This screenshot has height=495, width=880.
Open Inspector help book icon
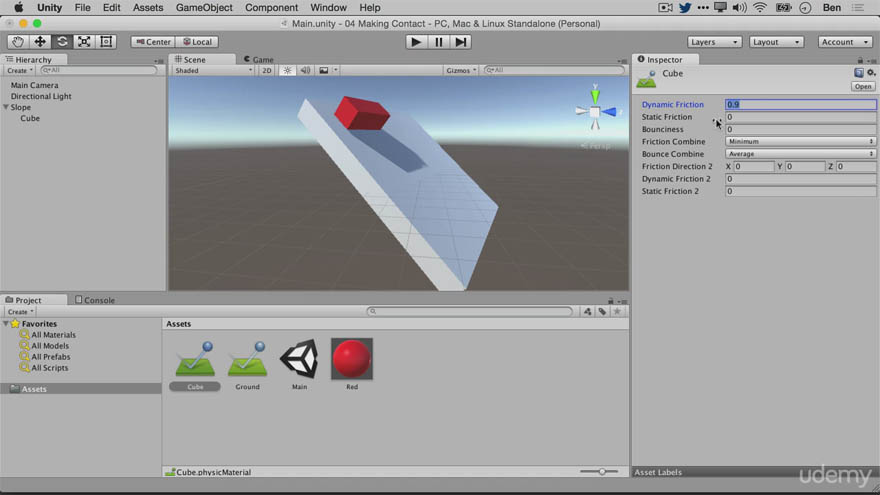(859, 73)
